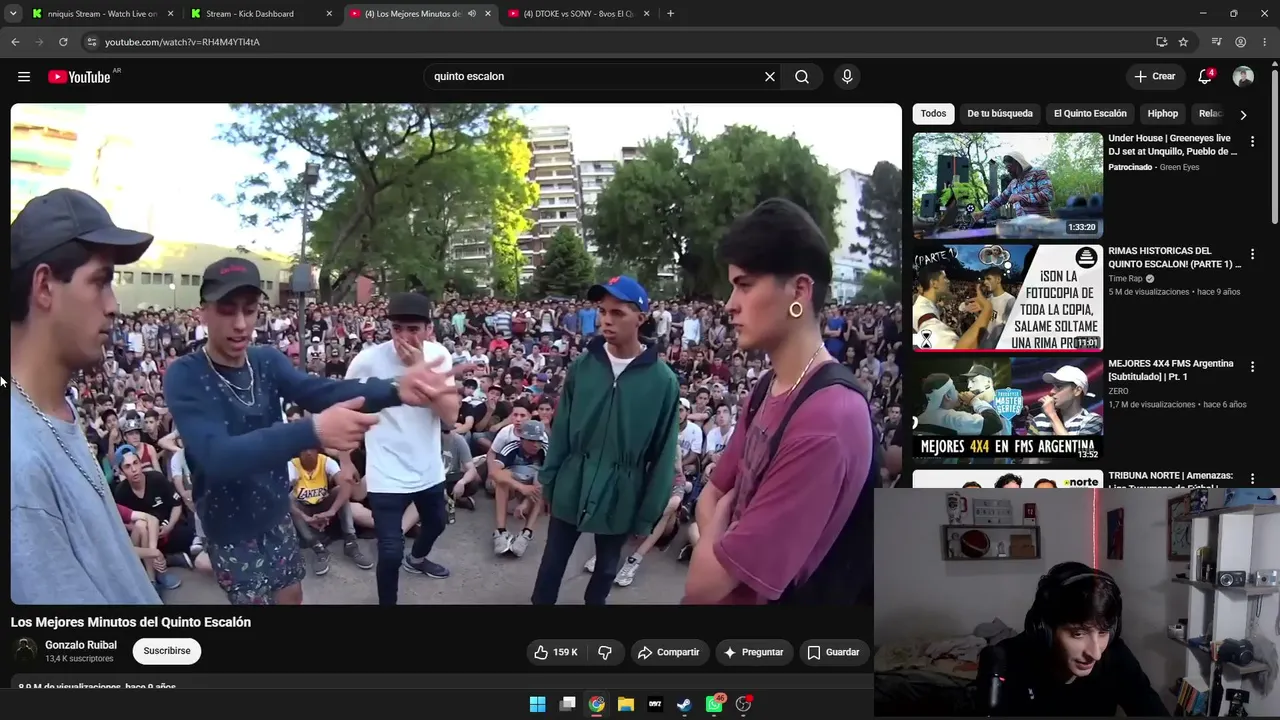
Task: Click the video player to pause
Action: [x=456, y=354]
